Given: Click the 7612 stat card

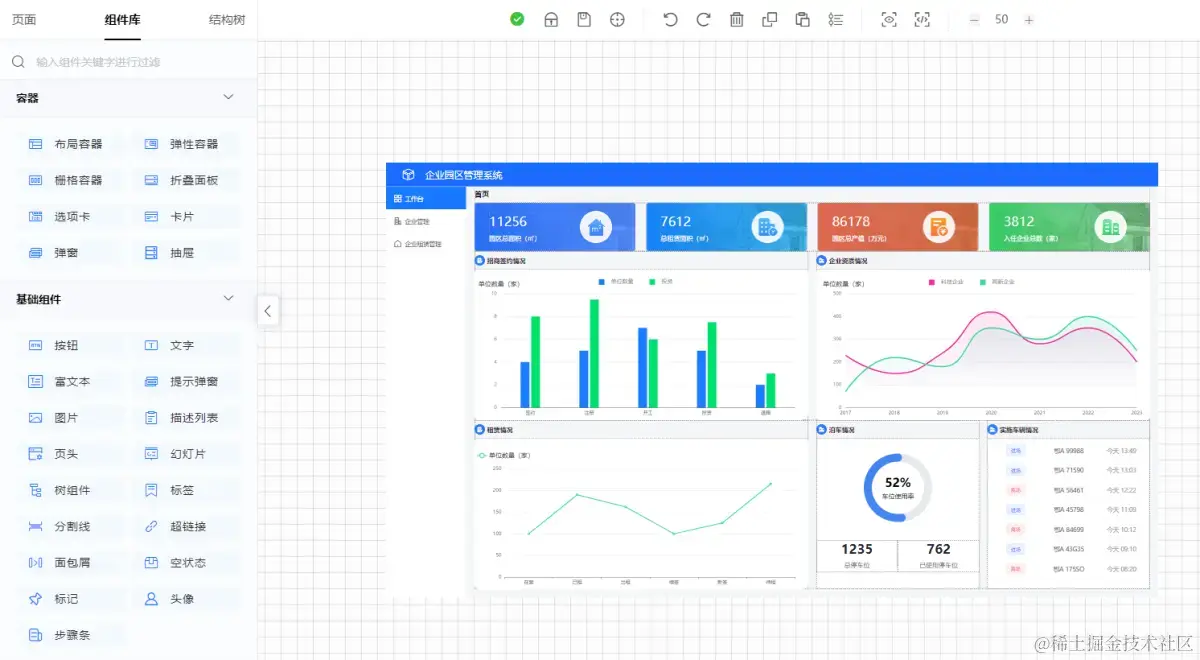Looking at the screenshot, I should click(726, 227).
